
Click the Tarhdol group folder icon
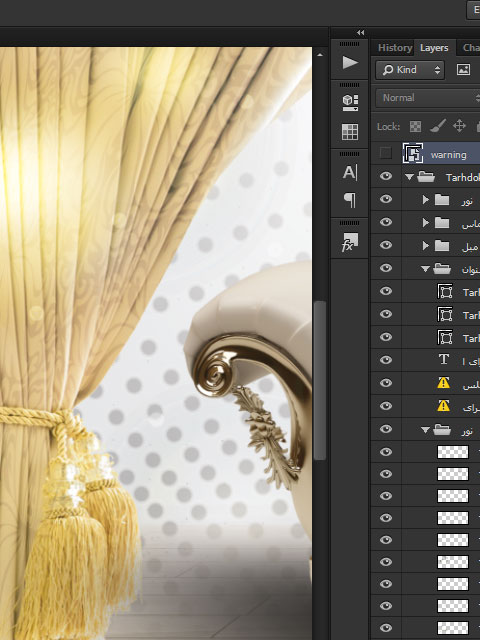point(426,177)
